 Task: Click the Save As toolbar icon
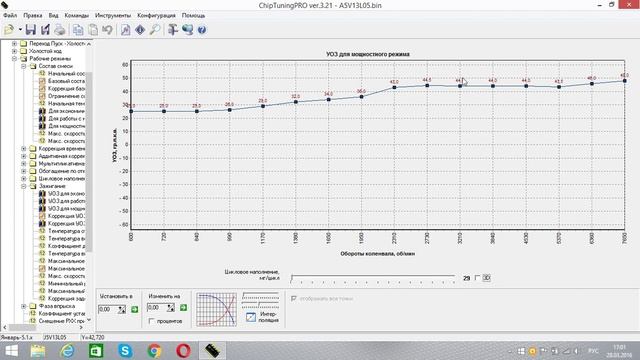45,29
